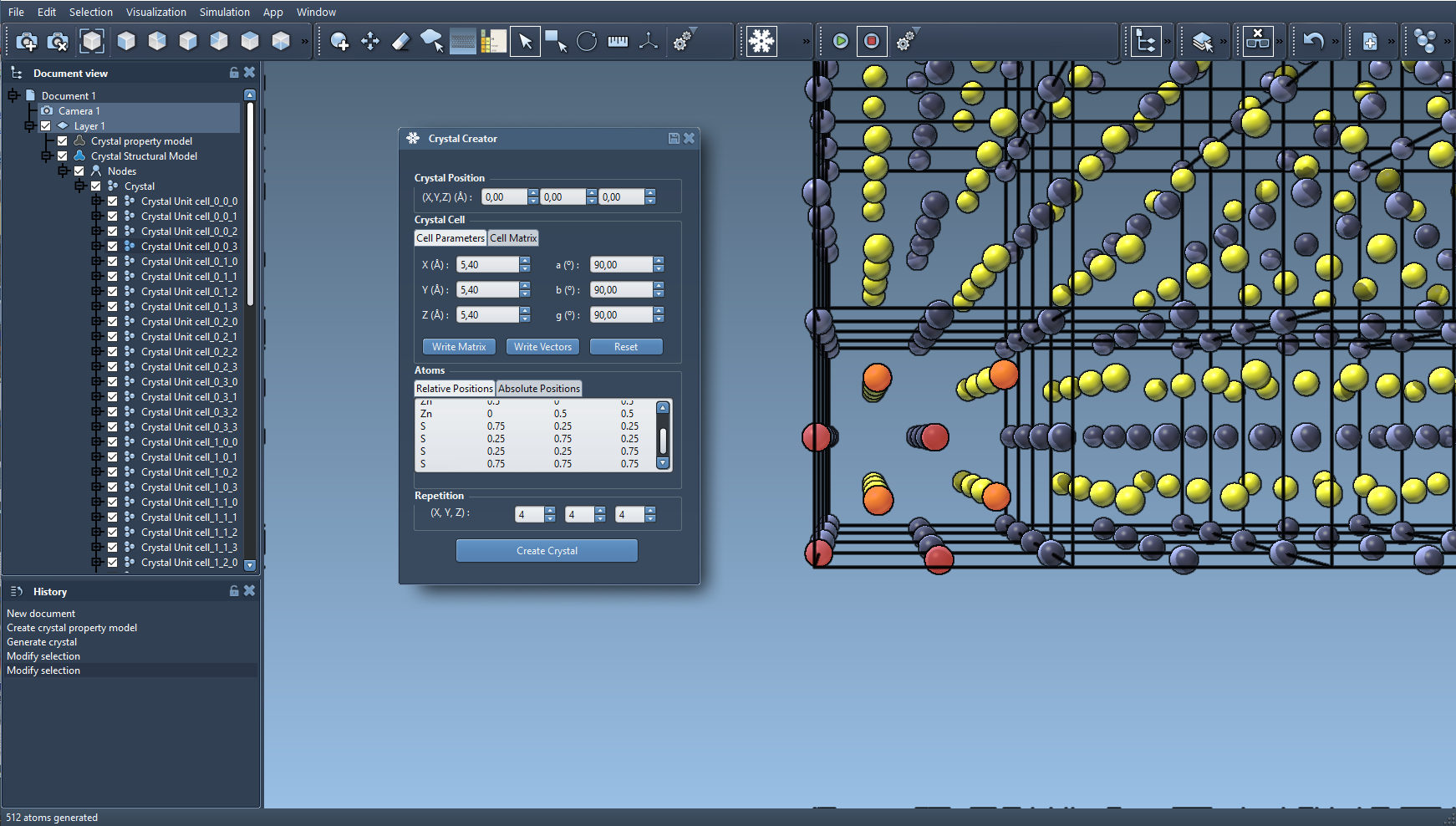
Task: Open the periodic table tool
Action: tap(493, 41)
